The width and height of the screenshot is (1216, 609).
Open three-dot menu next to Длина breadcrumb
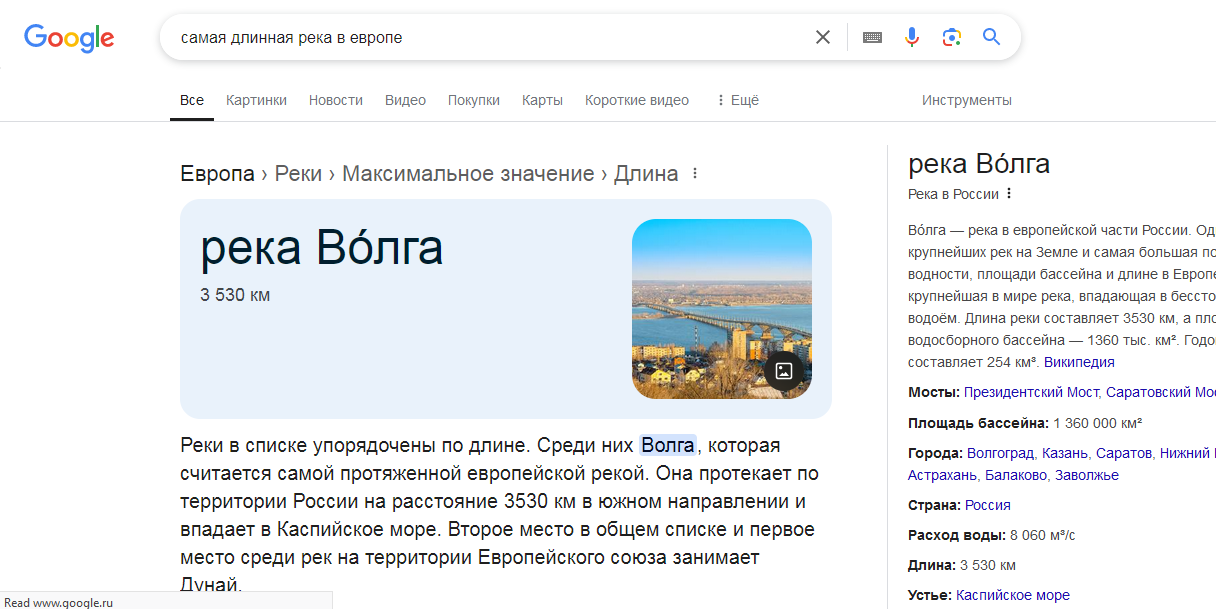pyautogui.click(x=695, y=174)
